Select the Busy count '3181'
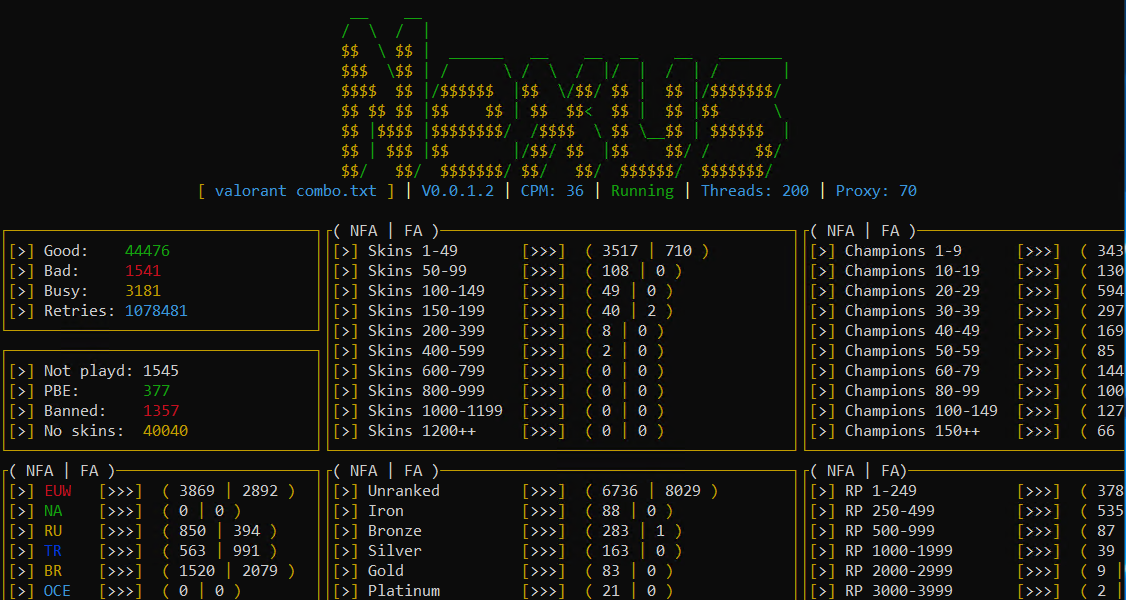This screenshot has width=1126, height=600. click(143, 291)
